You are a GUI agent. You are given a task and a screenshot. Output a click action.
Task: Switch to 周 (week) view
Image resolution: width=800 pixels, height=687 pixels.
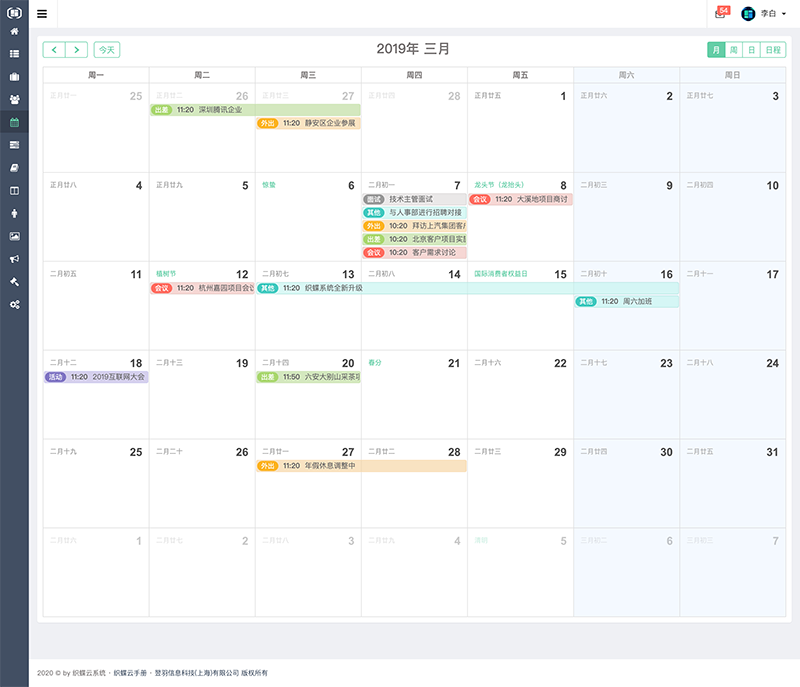pos(734,49)
